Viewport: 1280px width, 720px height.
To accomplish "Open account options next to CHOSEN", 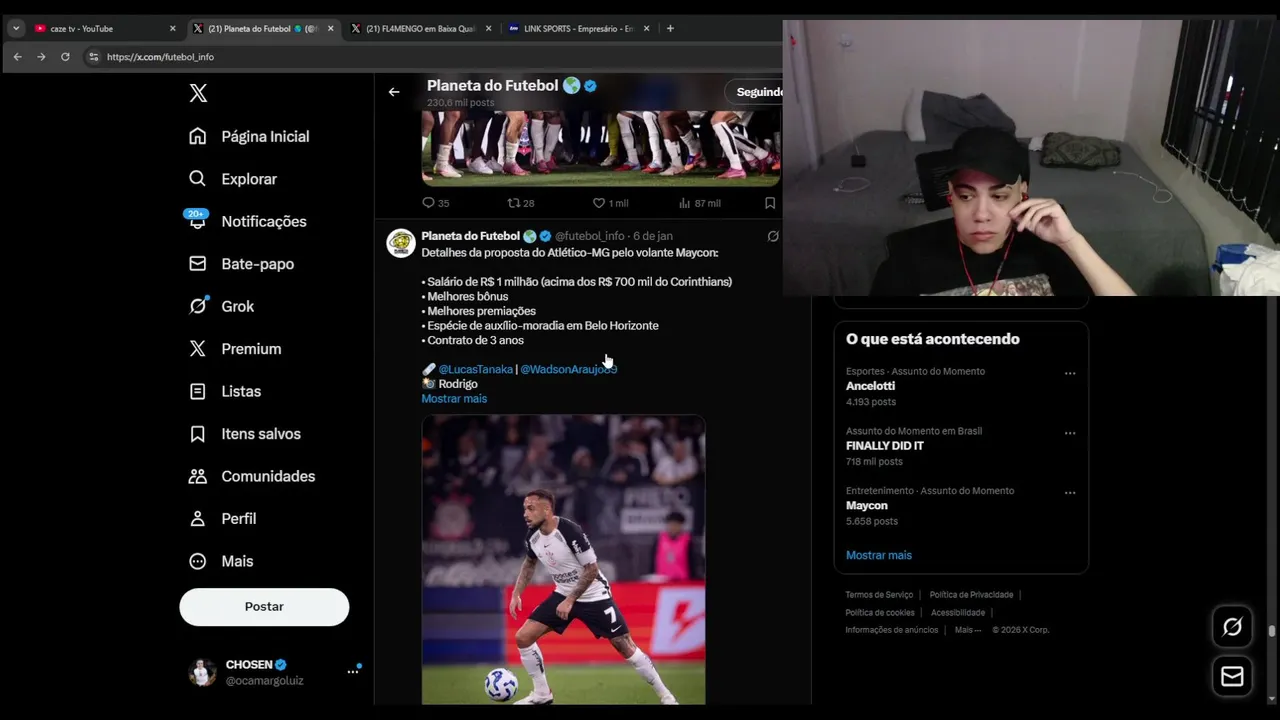I will pyautogui.click(x=352, y=672).
